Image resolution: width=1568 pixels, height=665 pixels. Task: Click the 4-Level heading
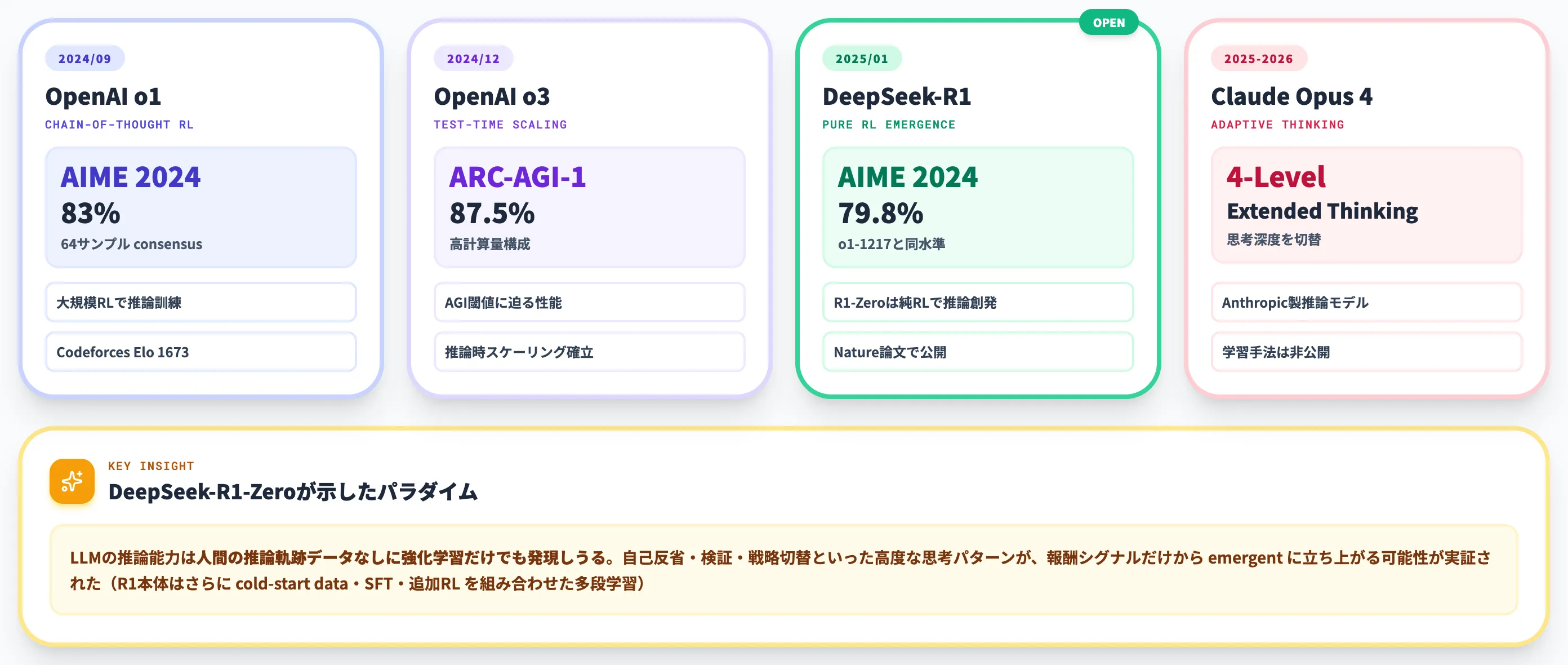(x=1276, y=176)
